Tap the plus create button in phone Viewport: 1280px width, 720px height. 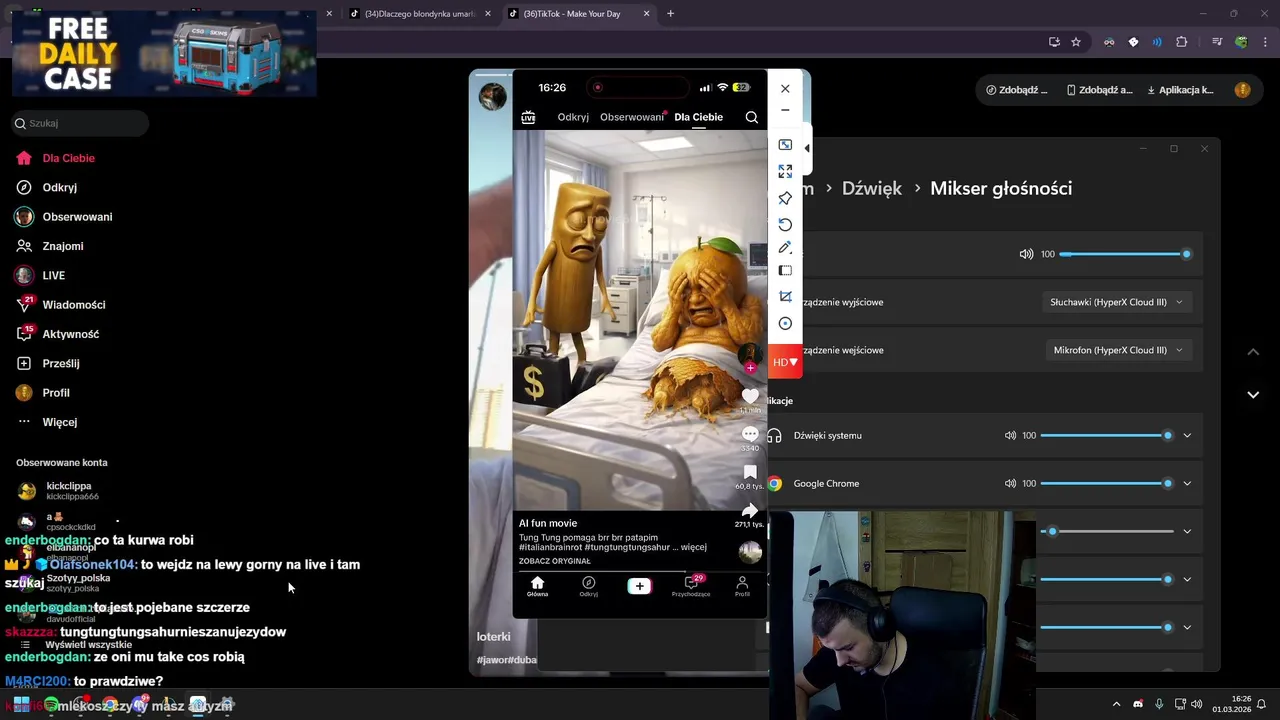tap(640, 586)
